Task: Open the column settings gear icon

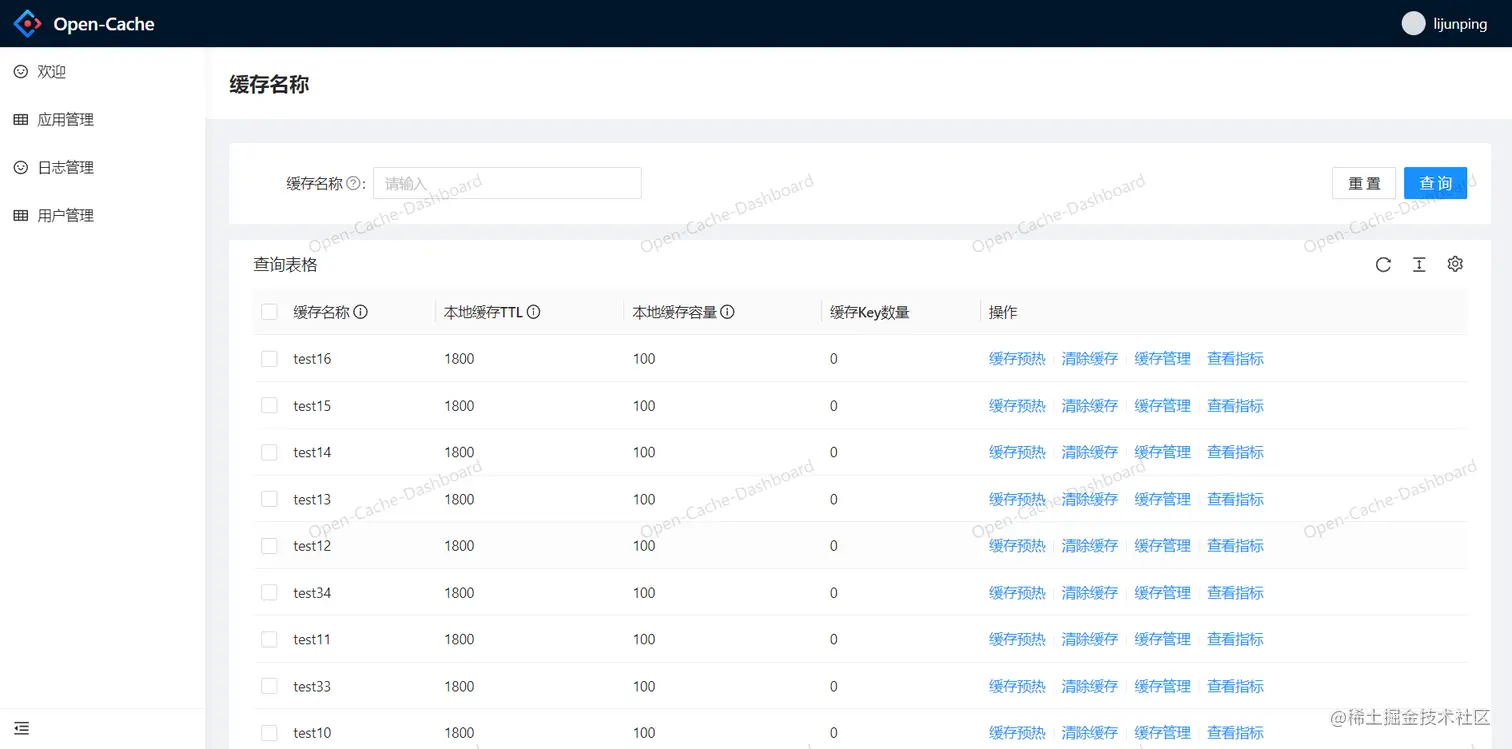Action: tap(1455, 265)
